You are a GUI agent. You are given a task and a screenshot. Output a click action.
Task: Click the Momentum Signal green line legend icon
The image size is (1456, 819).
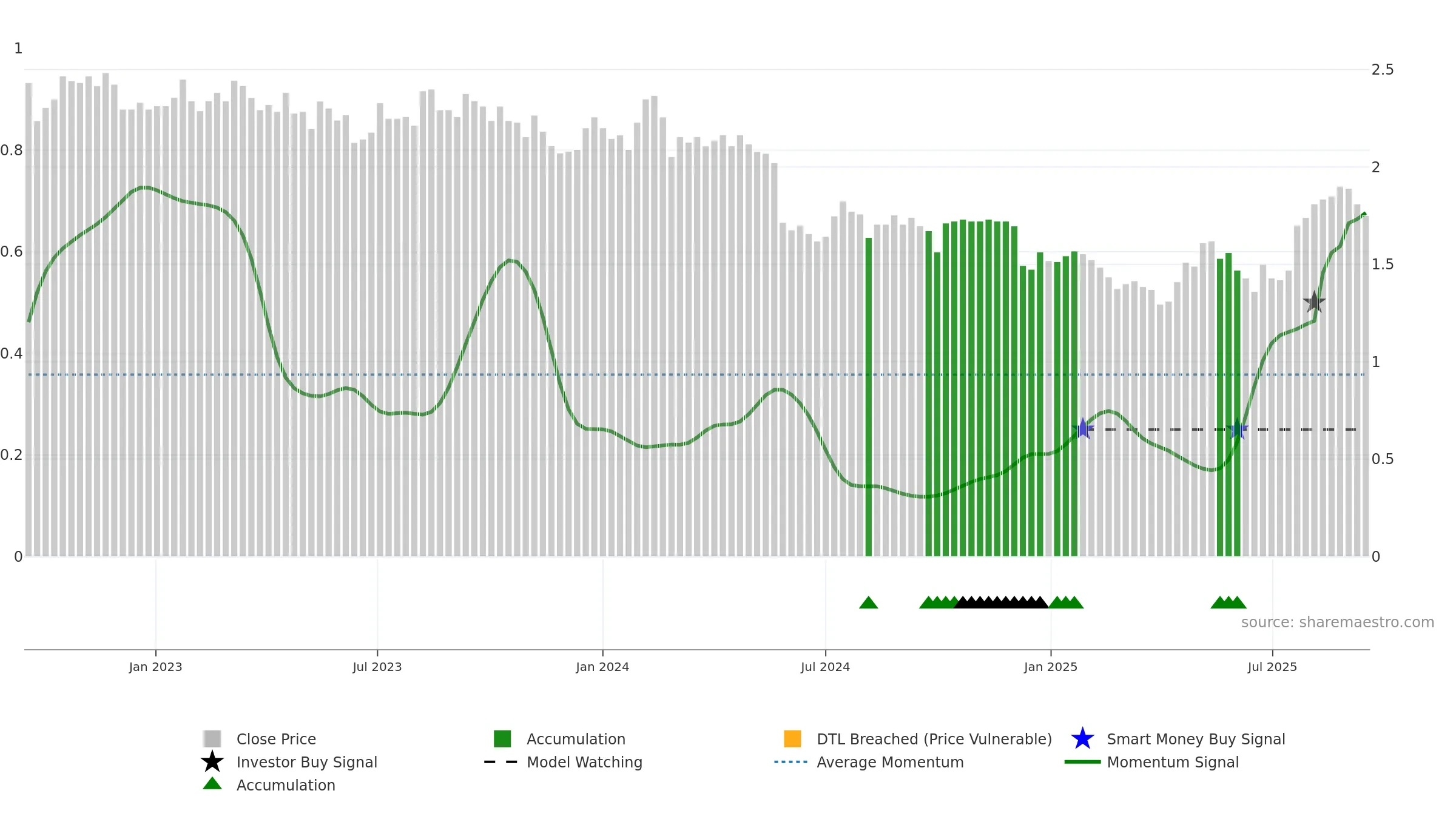tap(1082, 762)
